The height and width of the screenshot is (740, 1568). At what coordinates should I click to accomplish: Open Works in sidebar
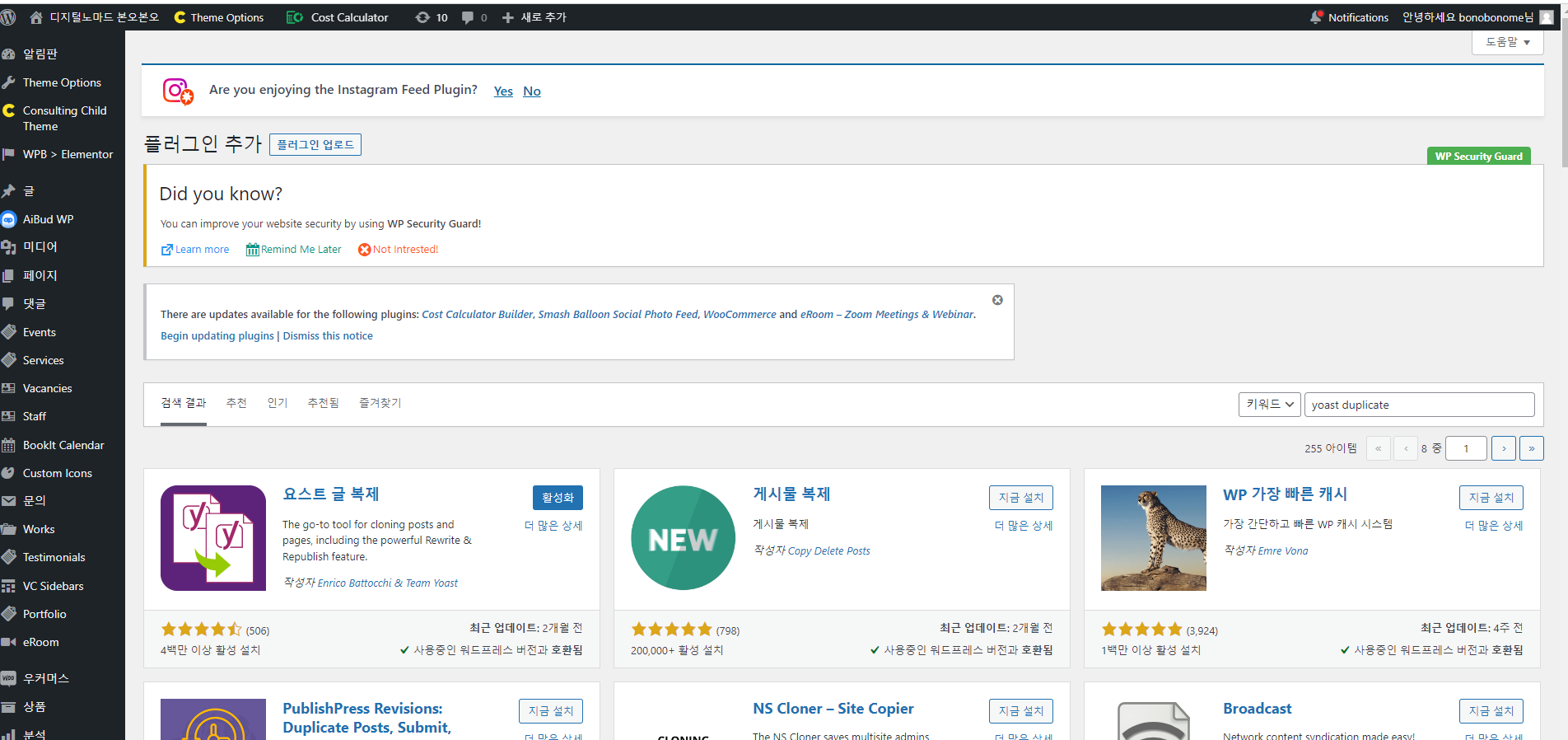click(x=39, y=529)
